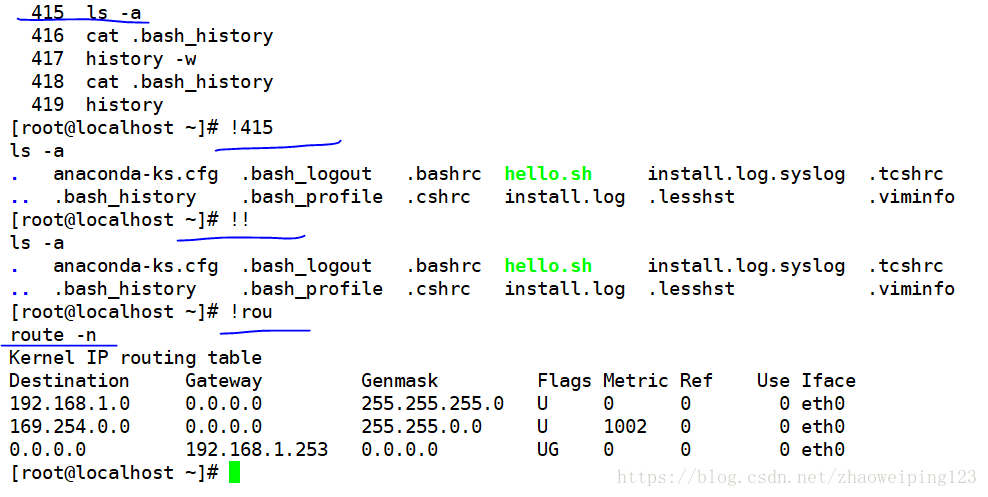Select genmask 255.255.0.0

[x=422, y=427]
